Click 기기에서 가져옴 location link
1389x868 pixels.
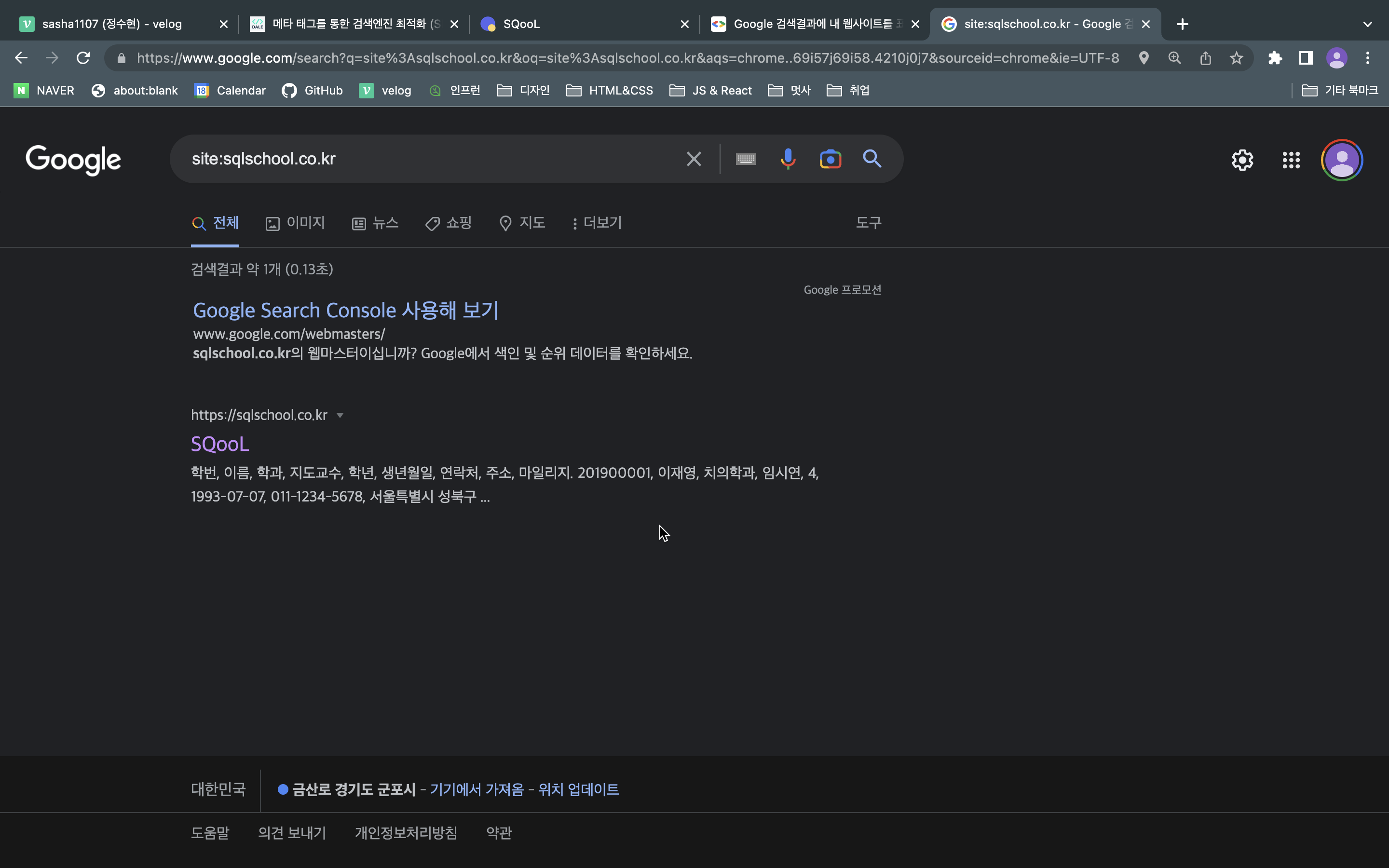coord(477,790)
